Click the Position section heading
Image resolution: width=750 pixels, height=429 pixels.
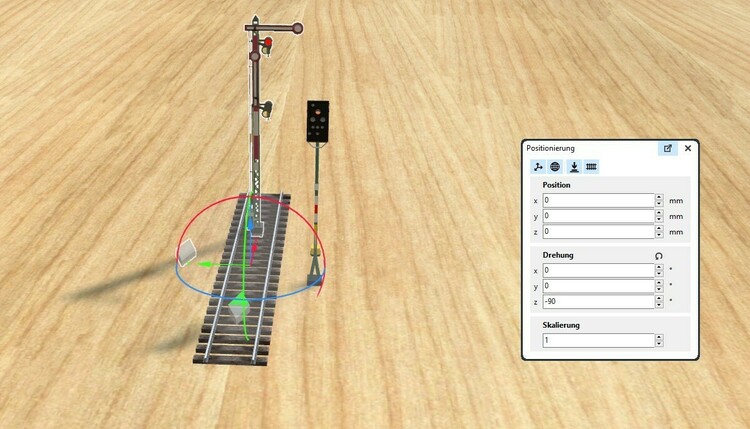point(556,185)
